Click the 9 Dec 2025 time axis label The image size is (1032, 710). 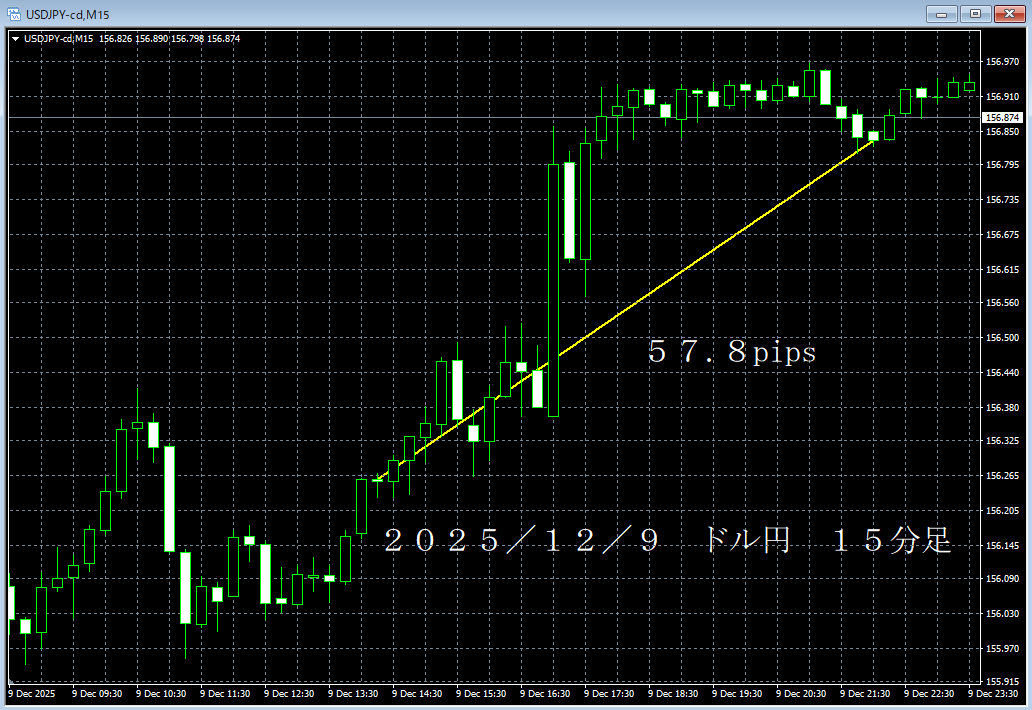click(32, 692)
